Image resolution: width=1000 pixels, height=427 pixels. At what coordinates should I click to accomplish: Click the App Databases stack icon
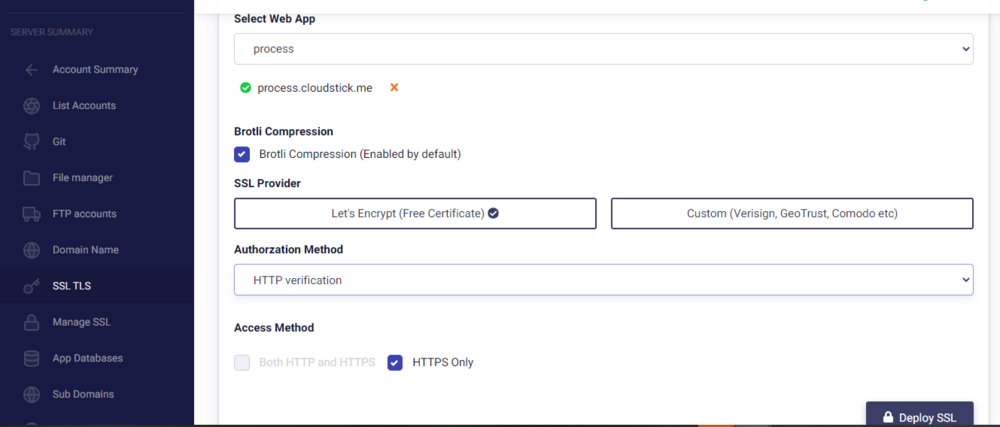(32, 358)
